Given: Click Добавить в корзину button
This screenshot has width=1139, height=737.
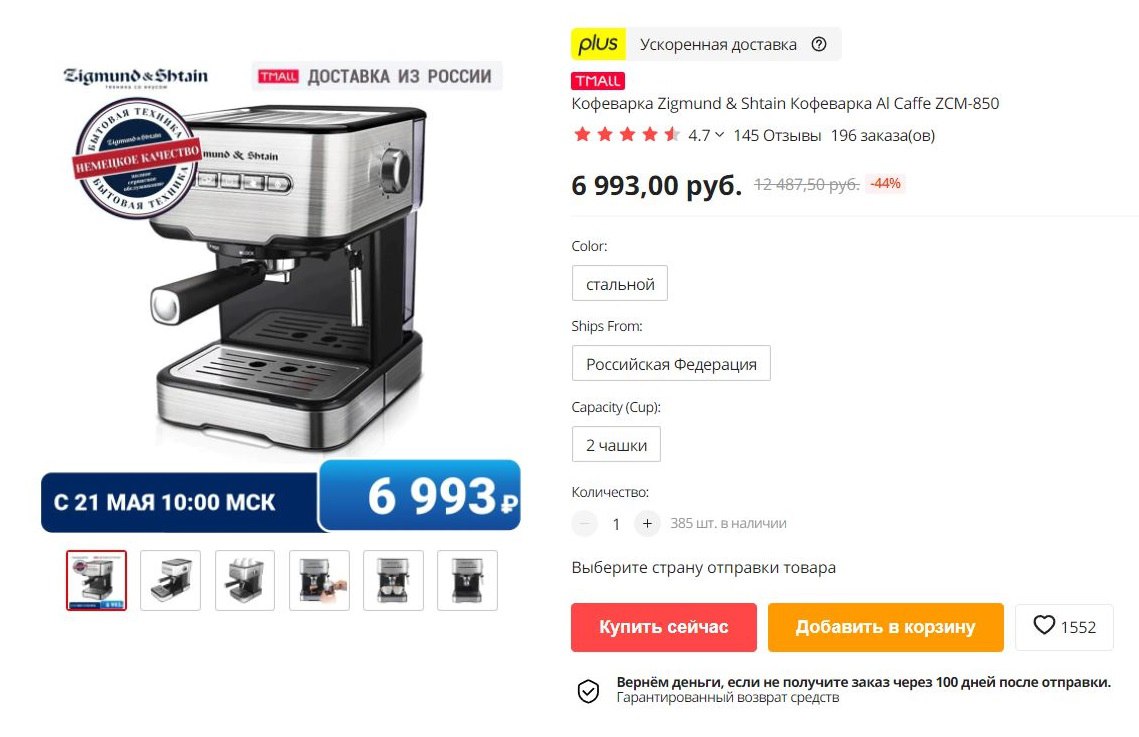Looking at the screenshot, I should coord(885,627).
